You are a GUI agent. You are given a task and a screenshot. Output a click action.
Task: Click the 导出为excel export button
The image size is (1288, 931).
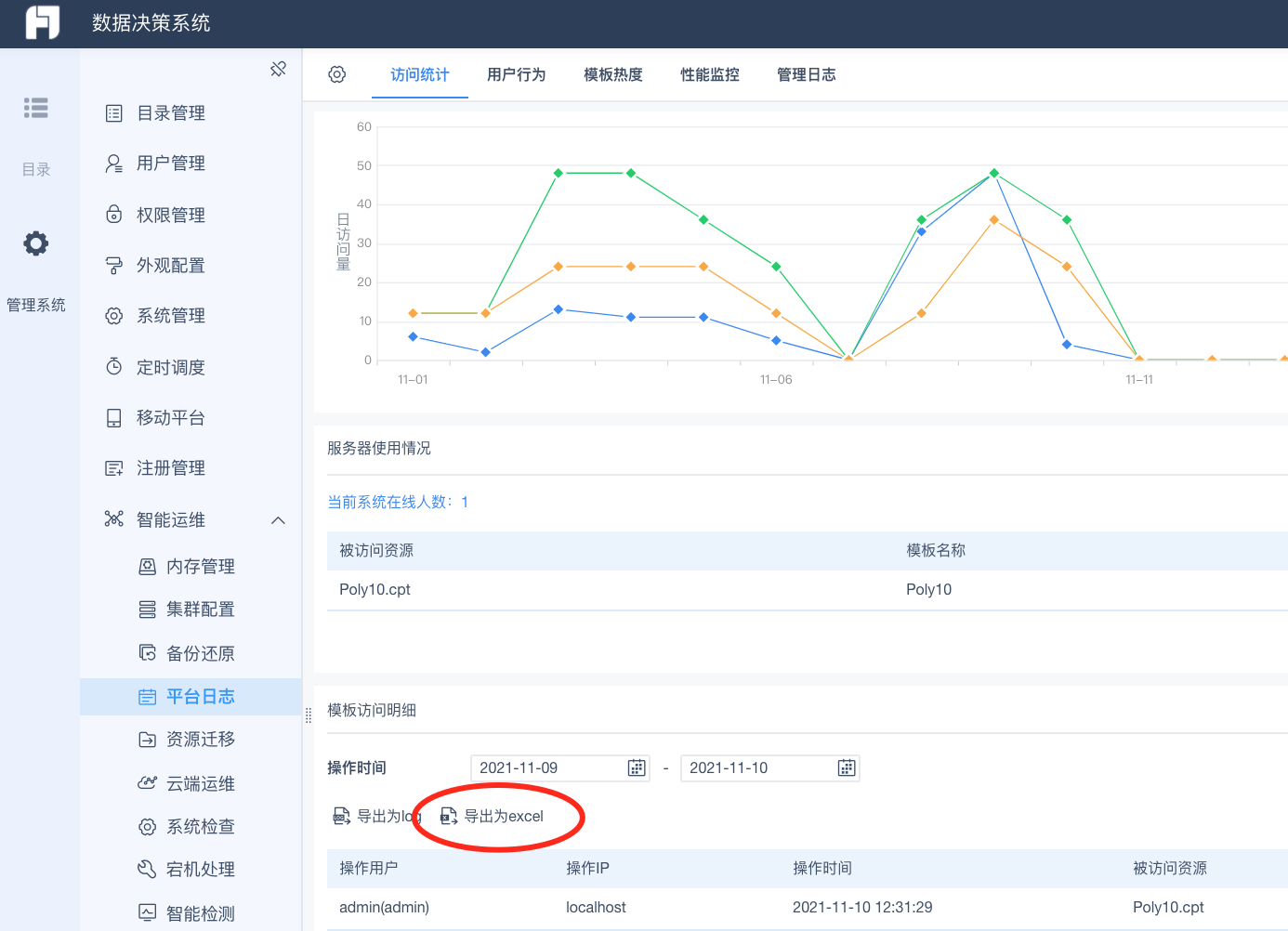click(492, 816)
